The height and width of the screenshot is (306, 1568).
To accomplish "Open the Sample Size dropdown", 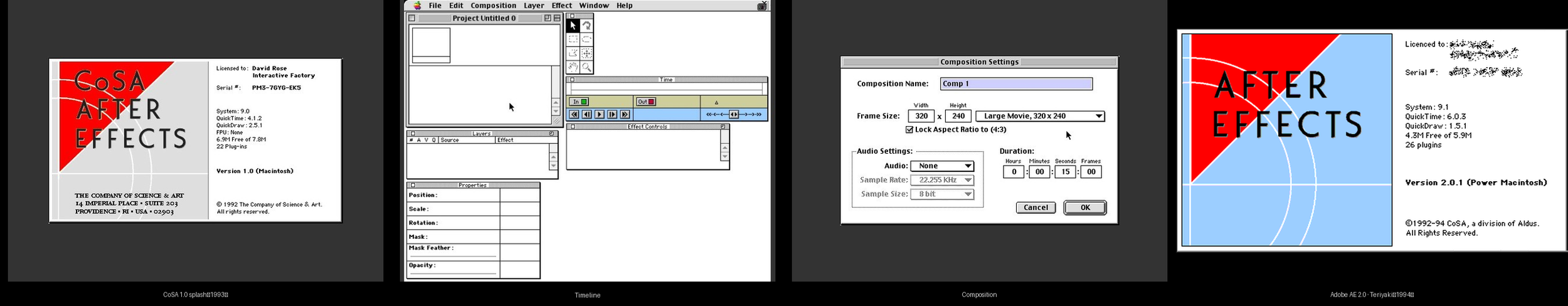I will [x=942, y=194].
